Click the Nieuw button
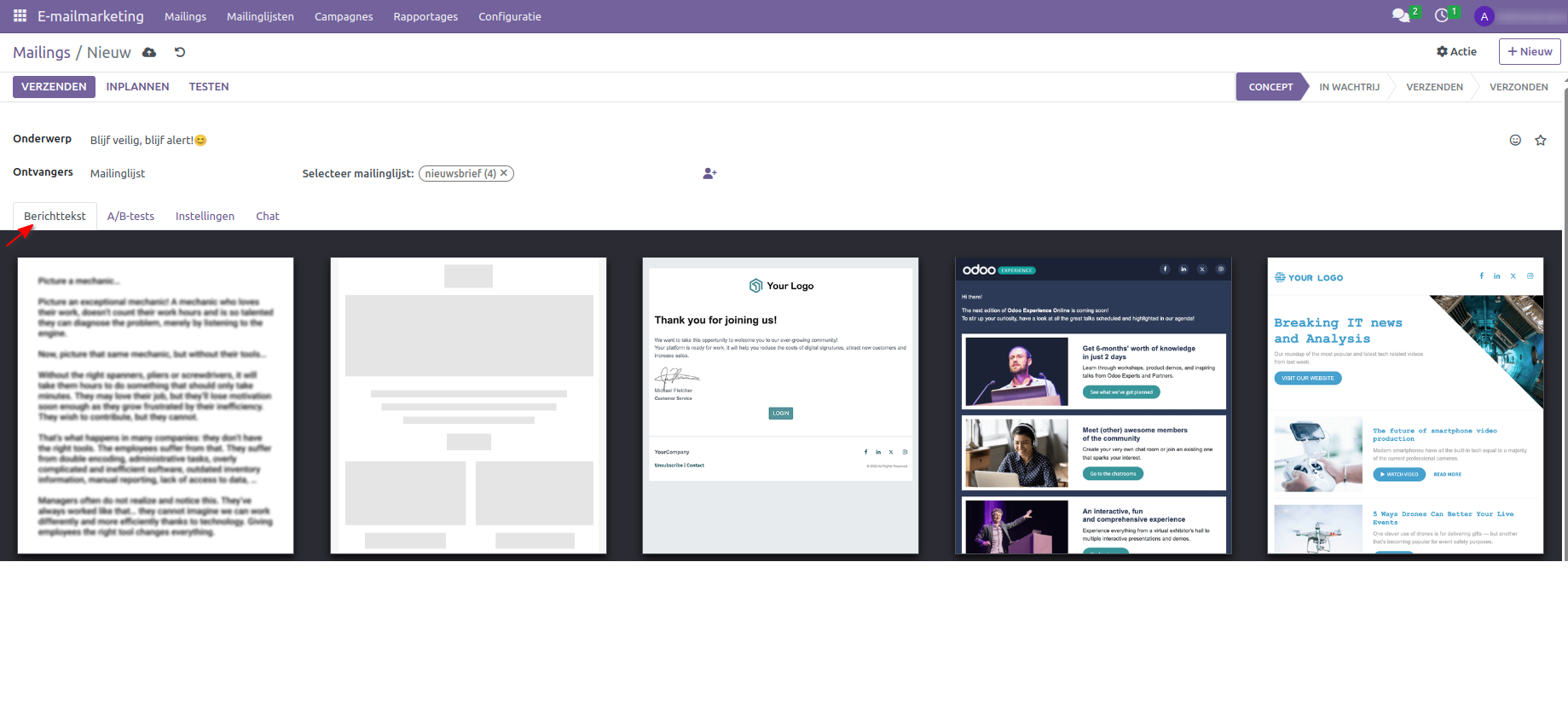1568x701 pixels. coord(1530,51)
